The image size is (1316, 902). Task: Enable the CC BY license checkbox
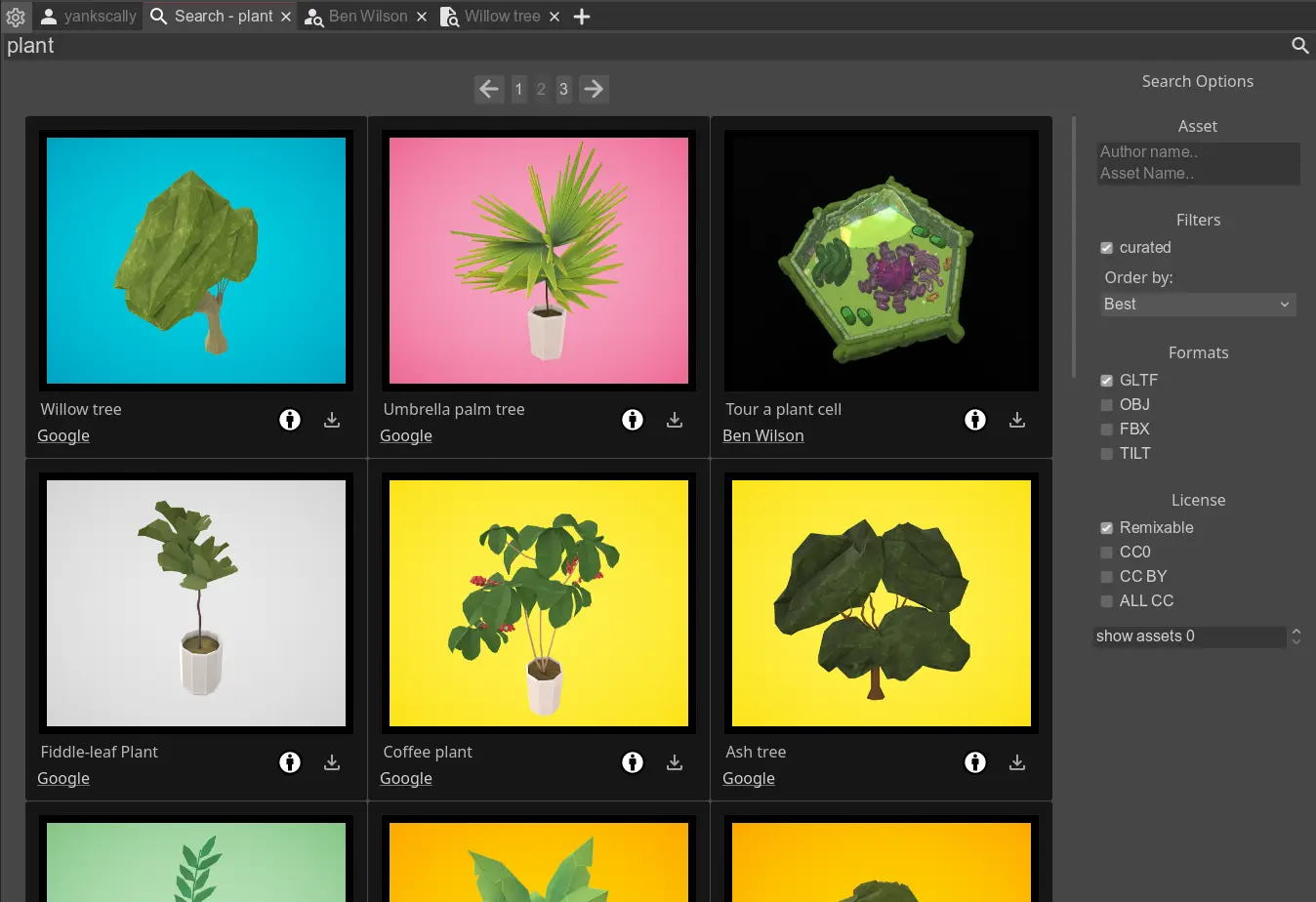coord(1106,577)
